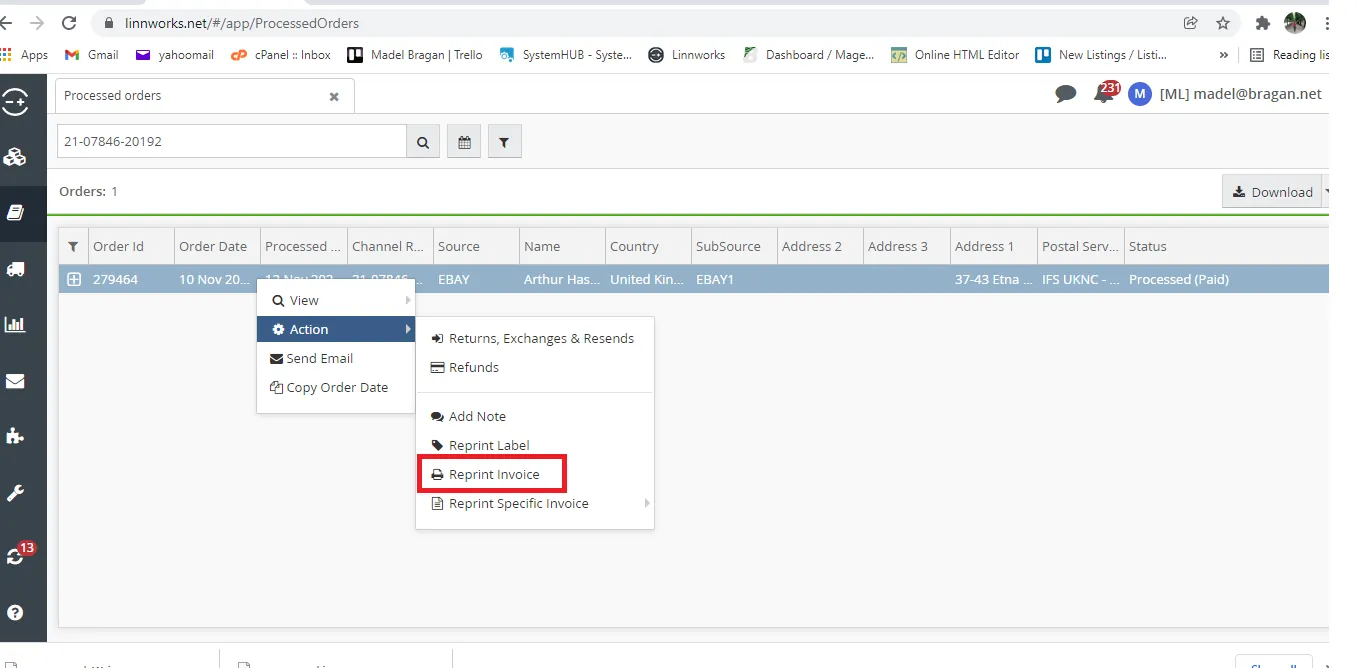Image resolution: width=1357 pixels, height=668 pixels.
Task: Choose Reprint Label
Action: point(535,445)
